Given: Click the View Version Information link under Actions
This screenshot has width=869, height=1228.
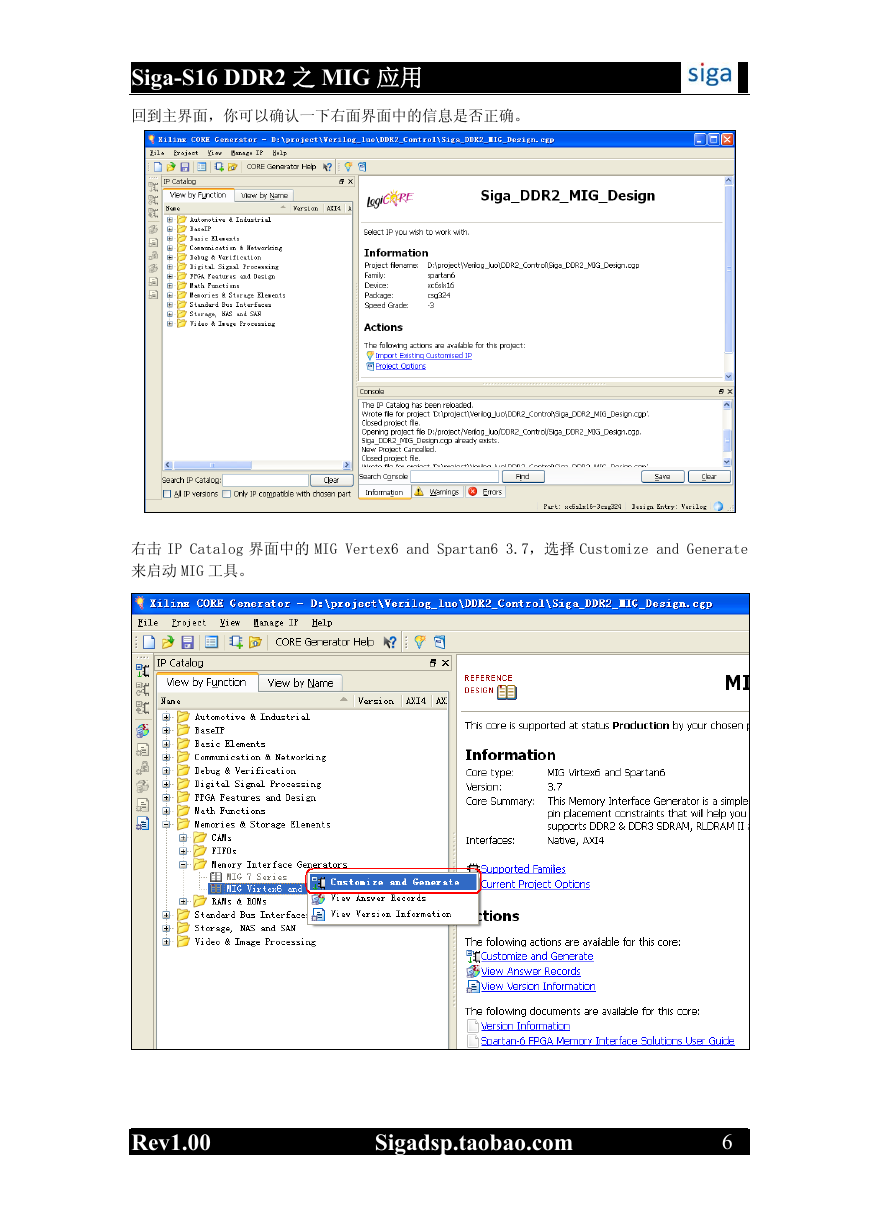Looking at the screenshot, I should tap(538, 986).
